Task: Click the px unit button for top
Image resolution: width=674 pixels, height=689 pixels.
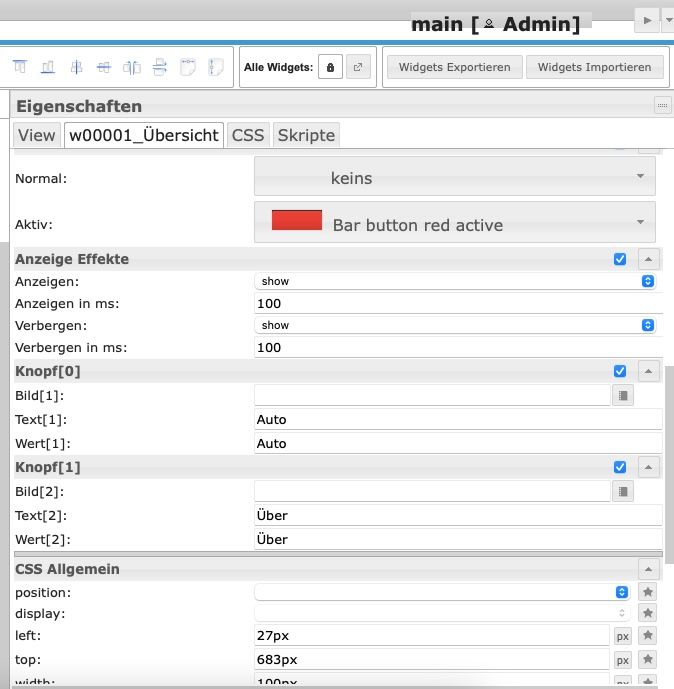Action: click(x=623, y=660)
